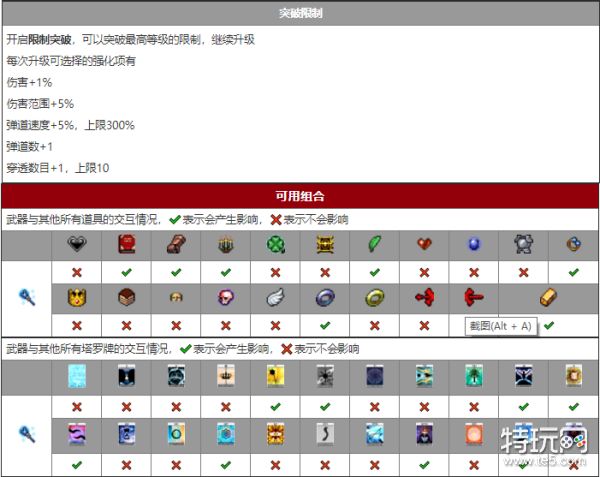Image resolution: width=600 pixels, height=477 pixels.
Task: Click the magic wand icon in item table
Action: click(27, 297)
